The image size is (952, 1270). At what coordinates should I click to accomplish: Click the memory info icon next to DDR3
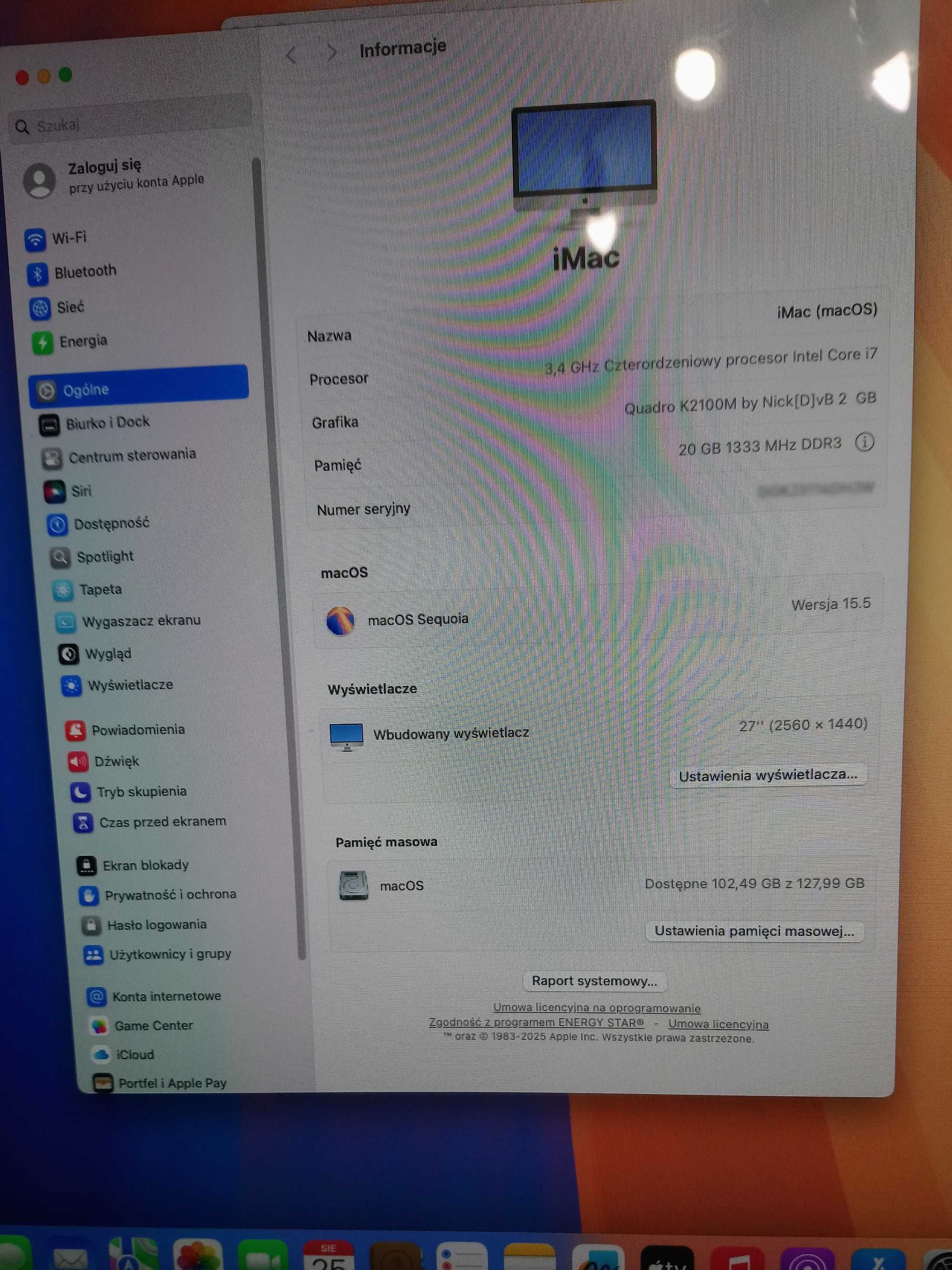tap(865, 443)
